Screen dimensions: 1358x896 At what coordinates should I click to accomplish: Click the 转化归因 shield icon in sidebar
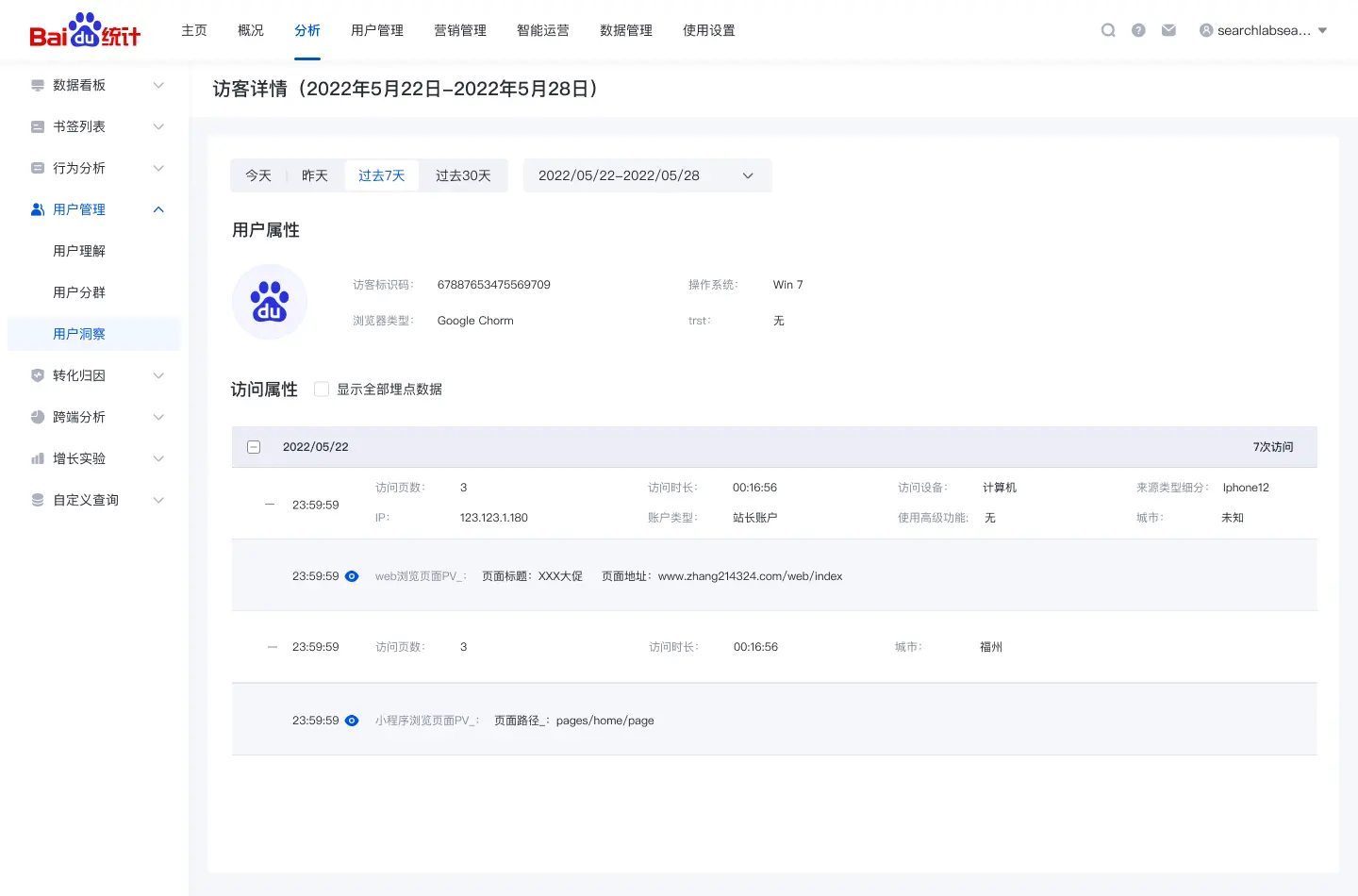37,375
